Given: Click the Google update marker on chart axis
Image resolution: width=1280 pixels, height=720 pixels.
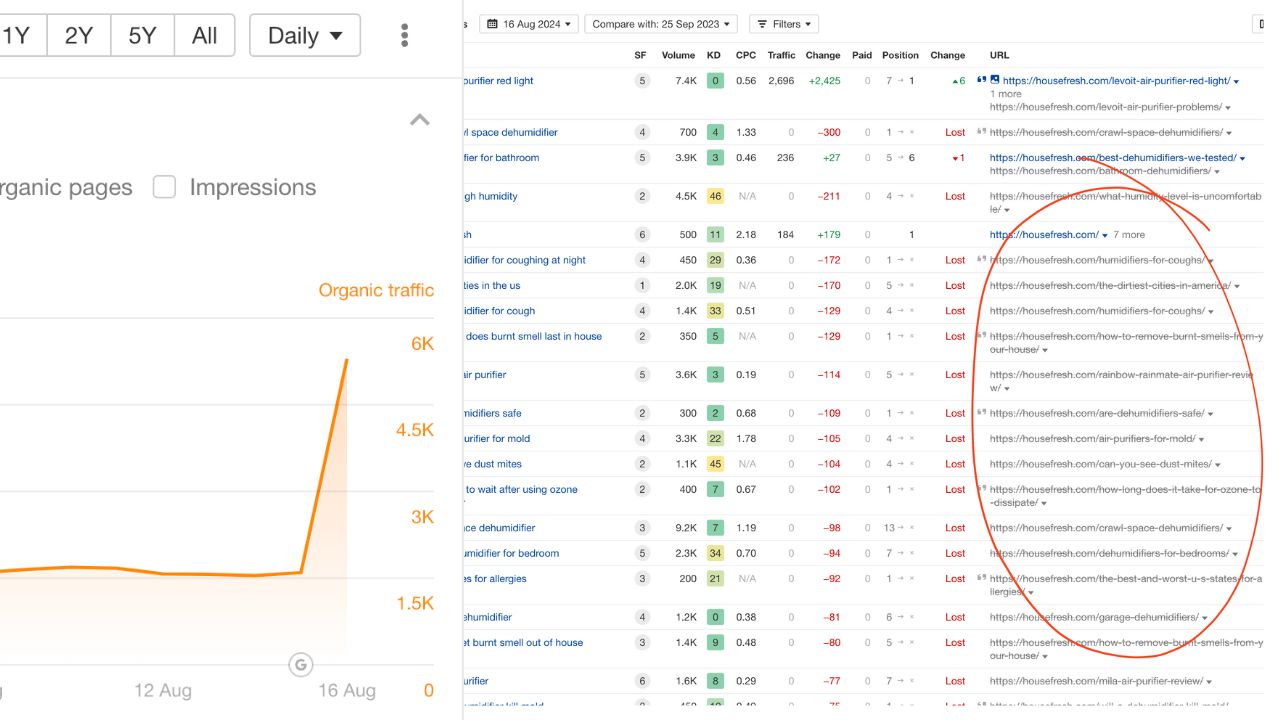Looking at the screenshot, I should click(300, 664).
